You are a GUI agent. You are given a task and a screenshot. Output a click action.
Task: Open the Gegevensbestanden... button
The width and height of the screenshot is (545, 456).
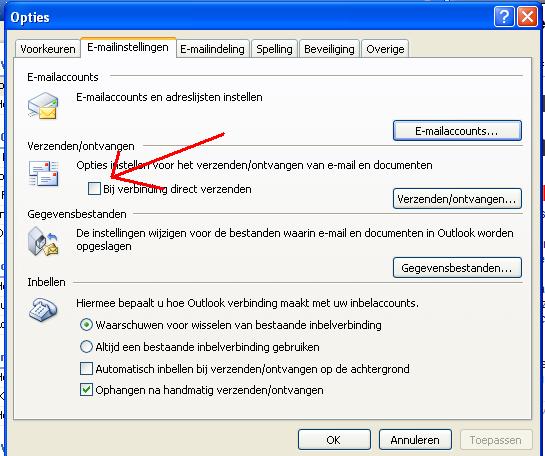coord(457,268)
